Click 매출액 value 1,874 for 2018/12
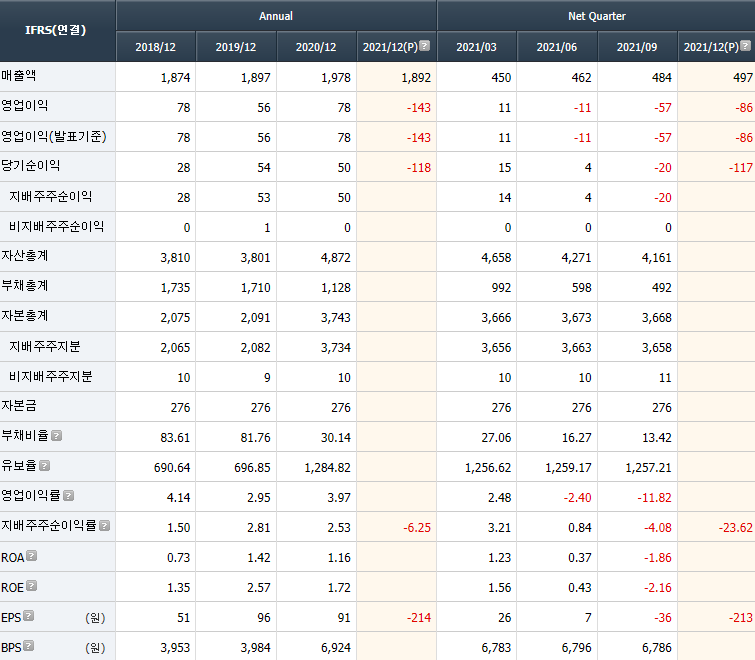This screenshot has width=755, height=660. pyautogui.click(x=175, y=78)
